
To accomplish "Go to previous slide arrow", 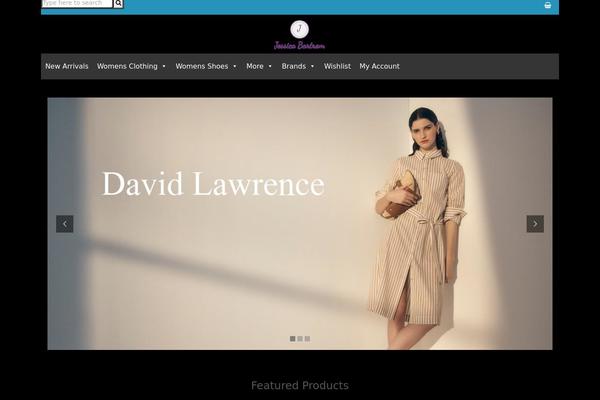I will pos(65,224).
